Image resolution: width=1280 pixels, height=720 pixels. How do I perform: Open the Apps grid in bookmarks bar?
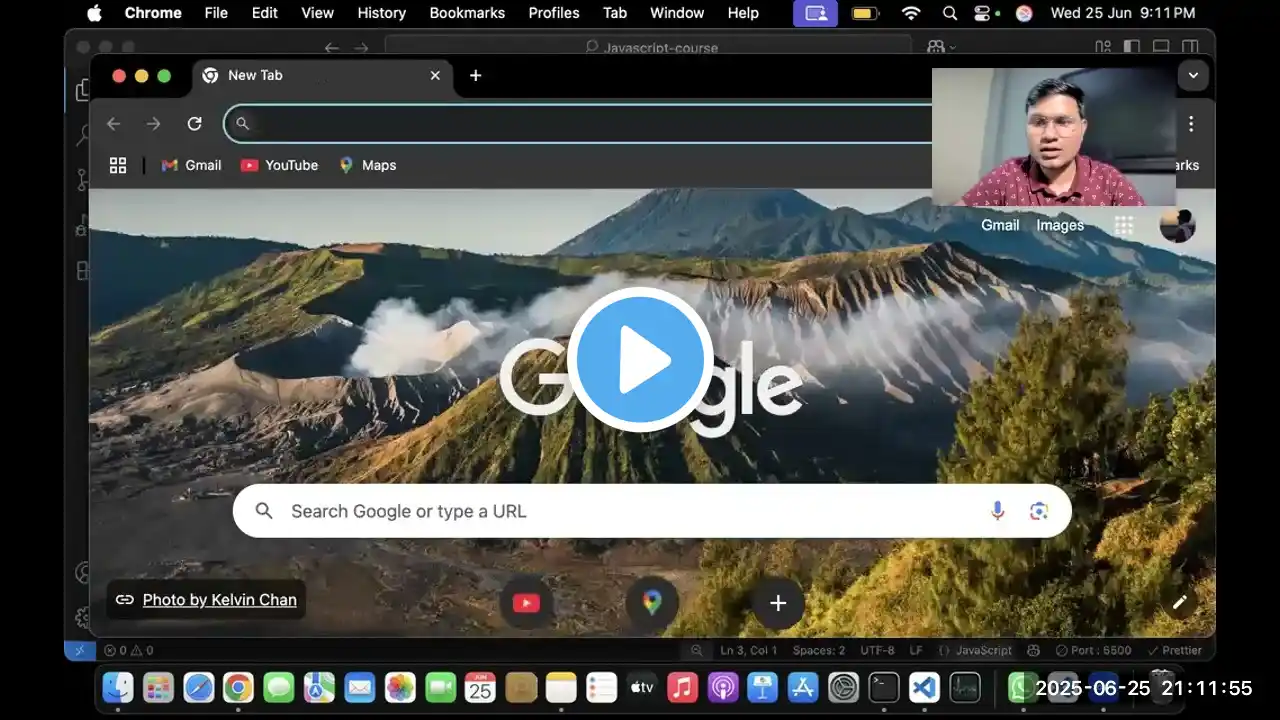coord(118,165)
